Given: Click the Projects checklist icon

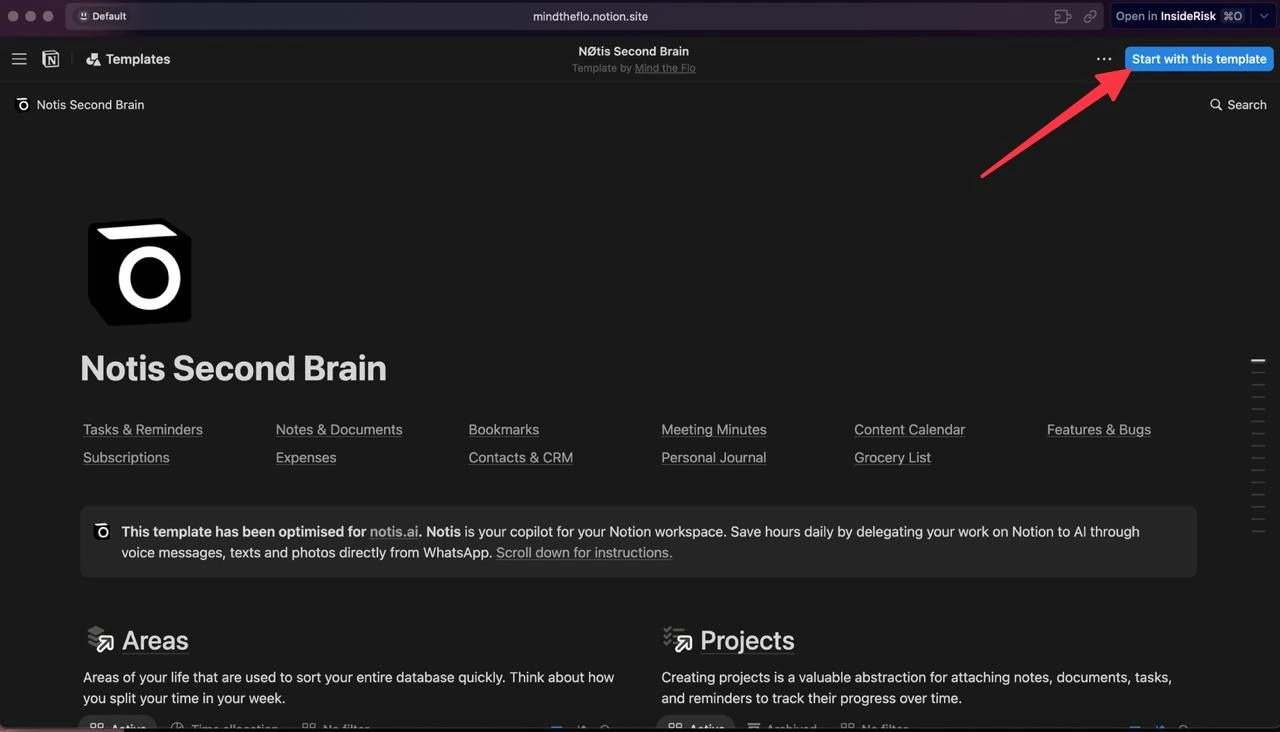Looking at the screenshot, I should coord(678,639).
